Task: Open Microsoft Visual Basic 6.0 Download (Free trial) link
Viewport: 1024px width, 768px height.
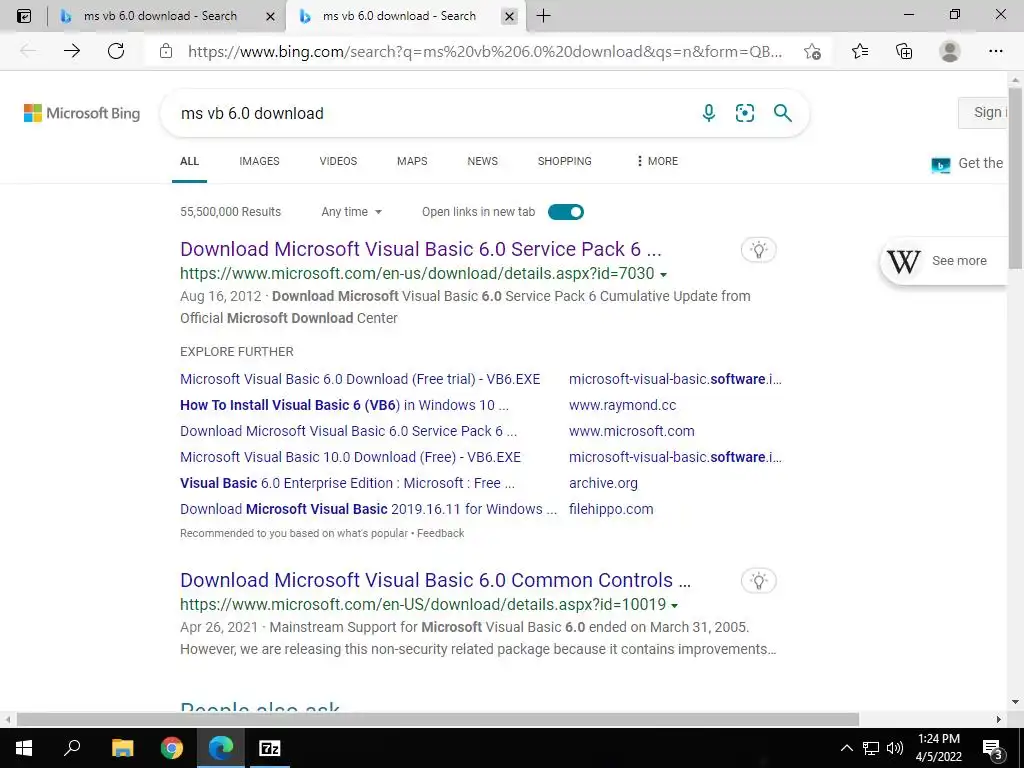Action: (360, 379)
